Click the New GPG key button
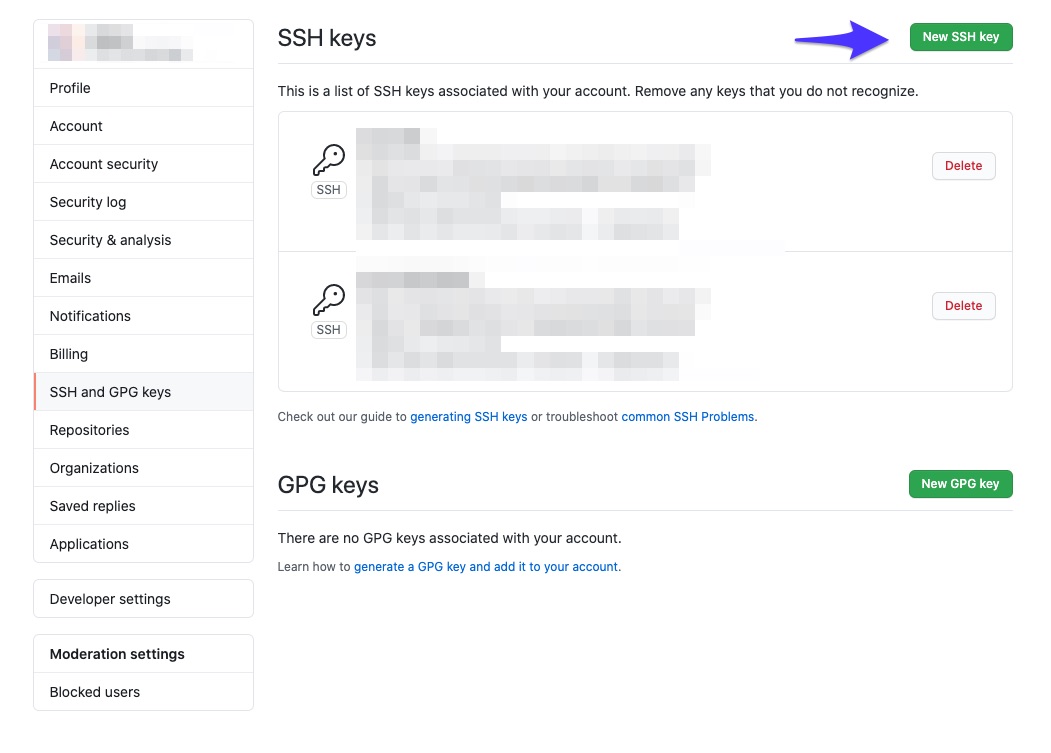The image size is (1051, 753). coord(959,483)
